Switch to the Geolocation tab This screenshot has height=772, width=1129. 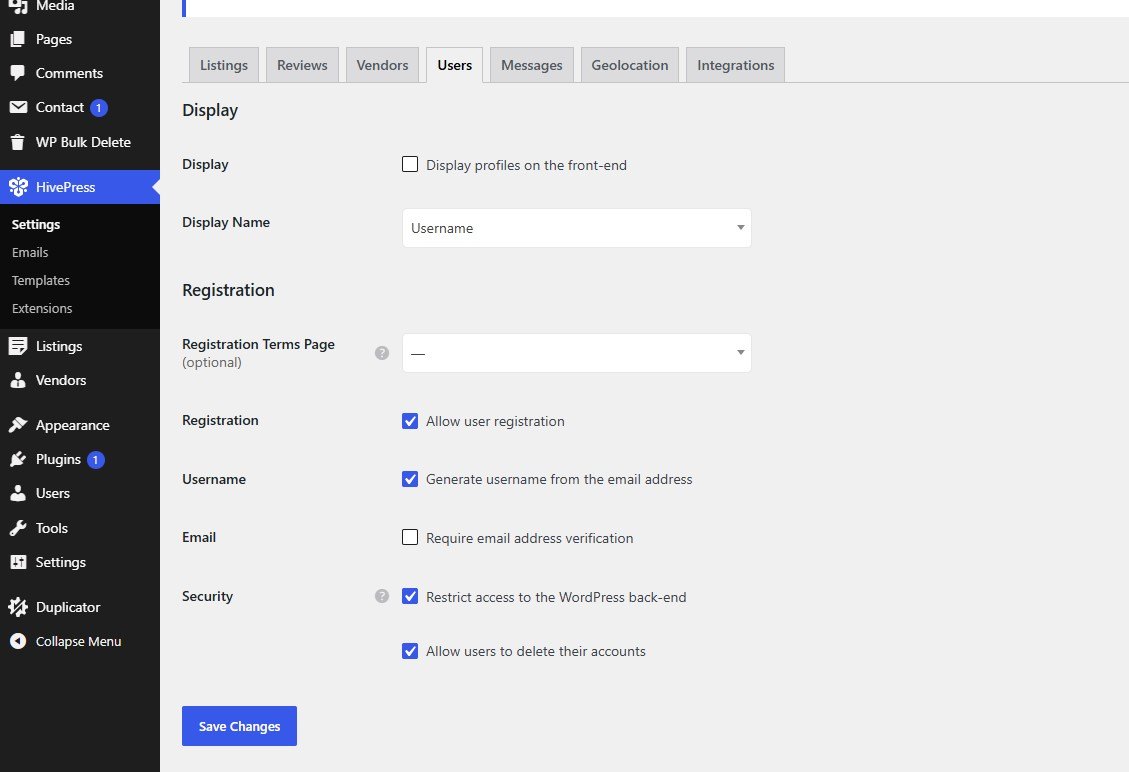pyautogui.click(x=630, y=65)
